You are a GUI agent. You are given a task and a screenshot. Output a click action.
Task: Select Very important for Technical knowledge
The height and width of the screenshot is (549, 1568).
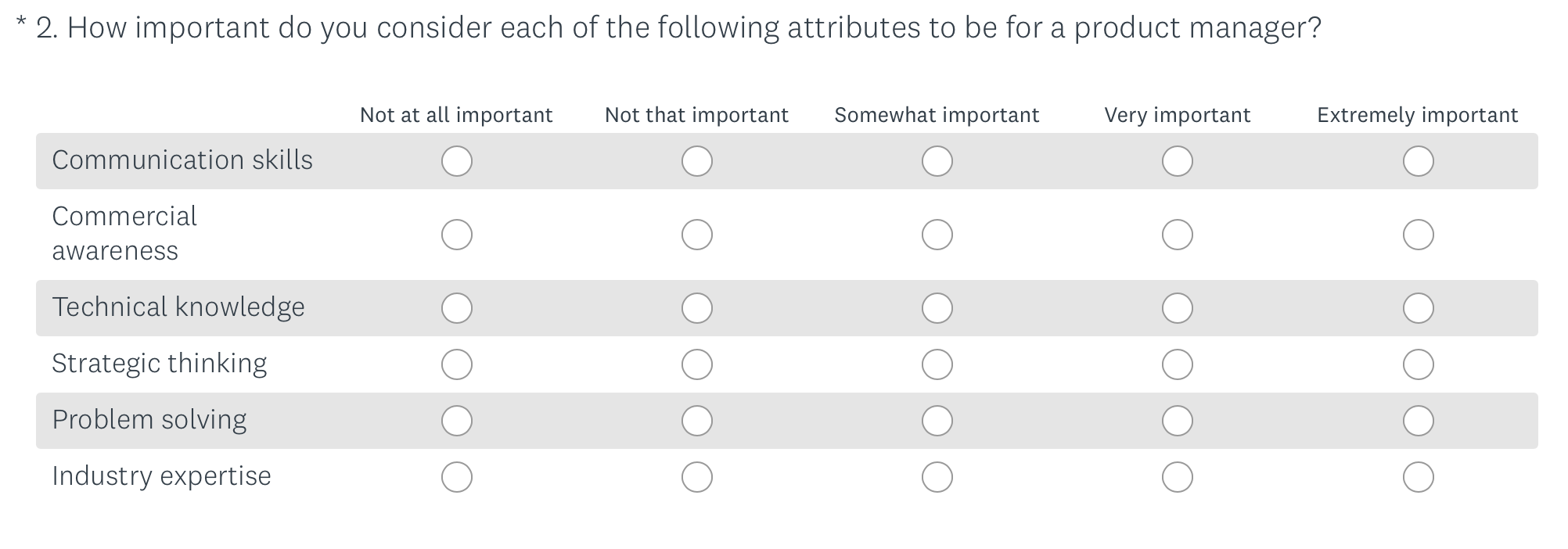(1177, 308)
